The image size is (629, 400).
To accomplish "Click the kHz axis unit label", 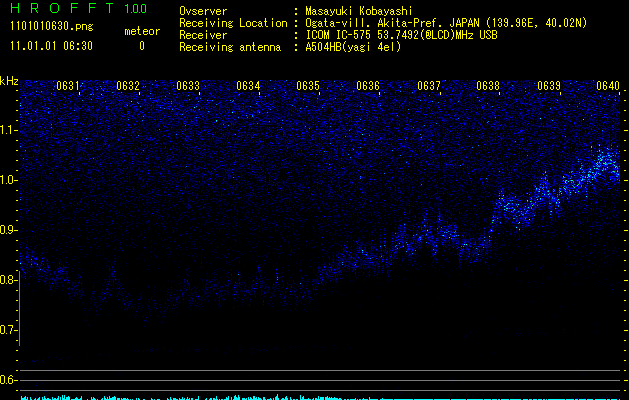I will point(9,81).
